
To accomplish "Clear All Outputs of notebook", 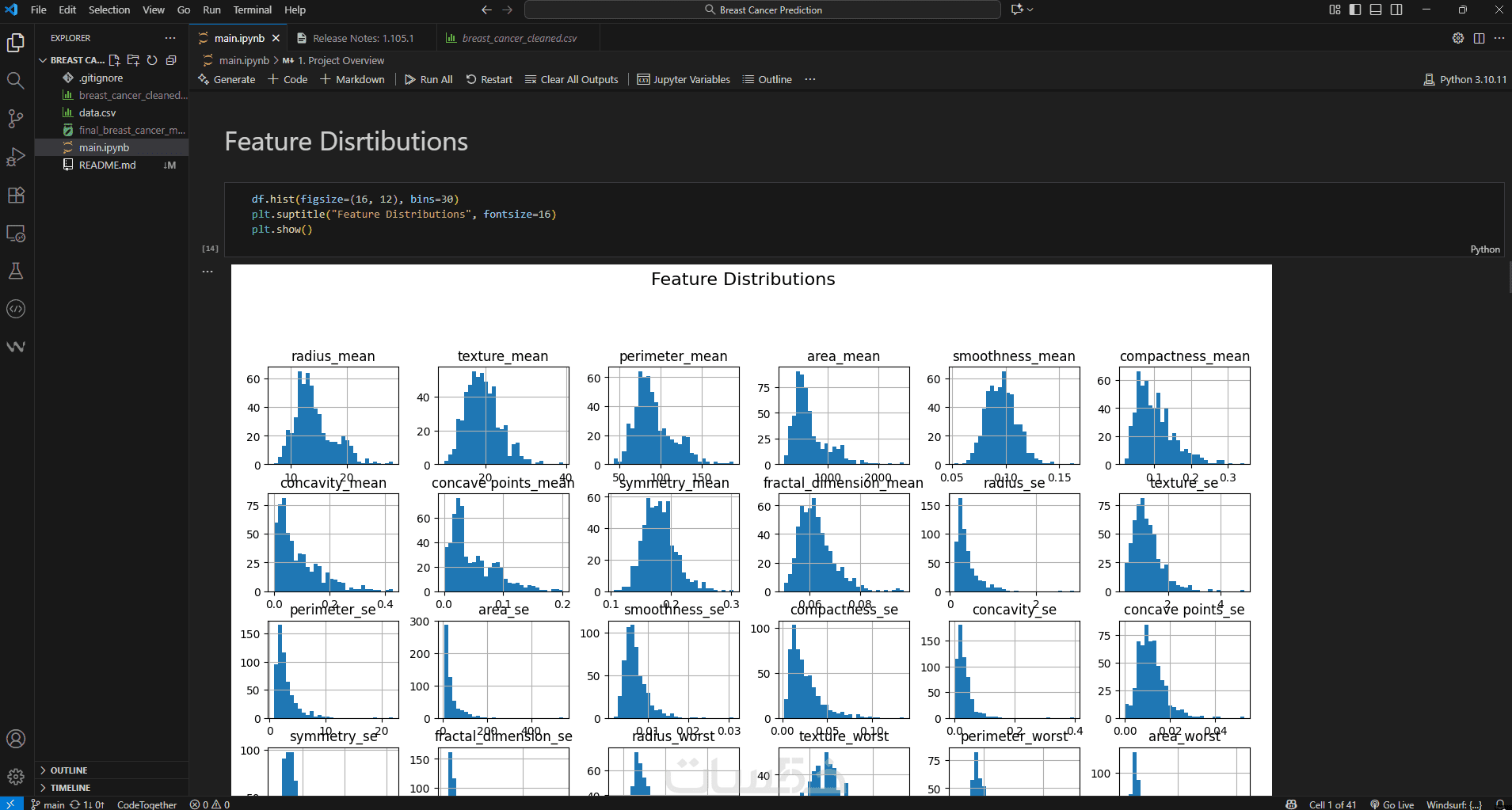I will click(x=571, y=79).
